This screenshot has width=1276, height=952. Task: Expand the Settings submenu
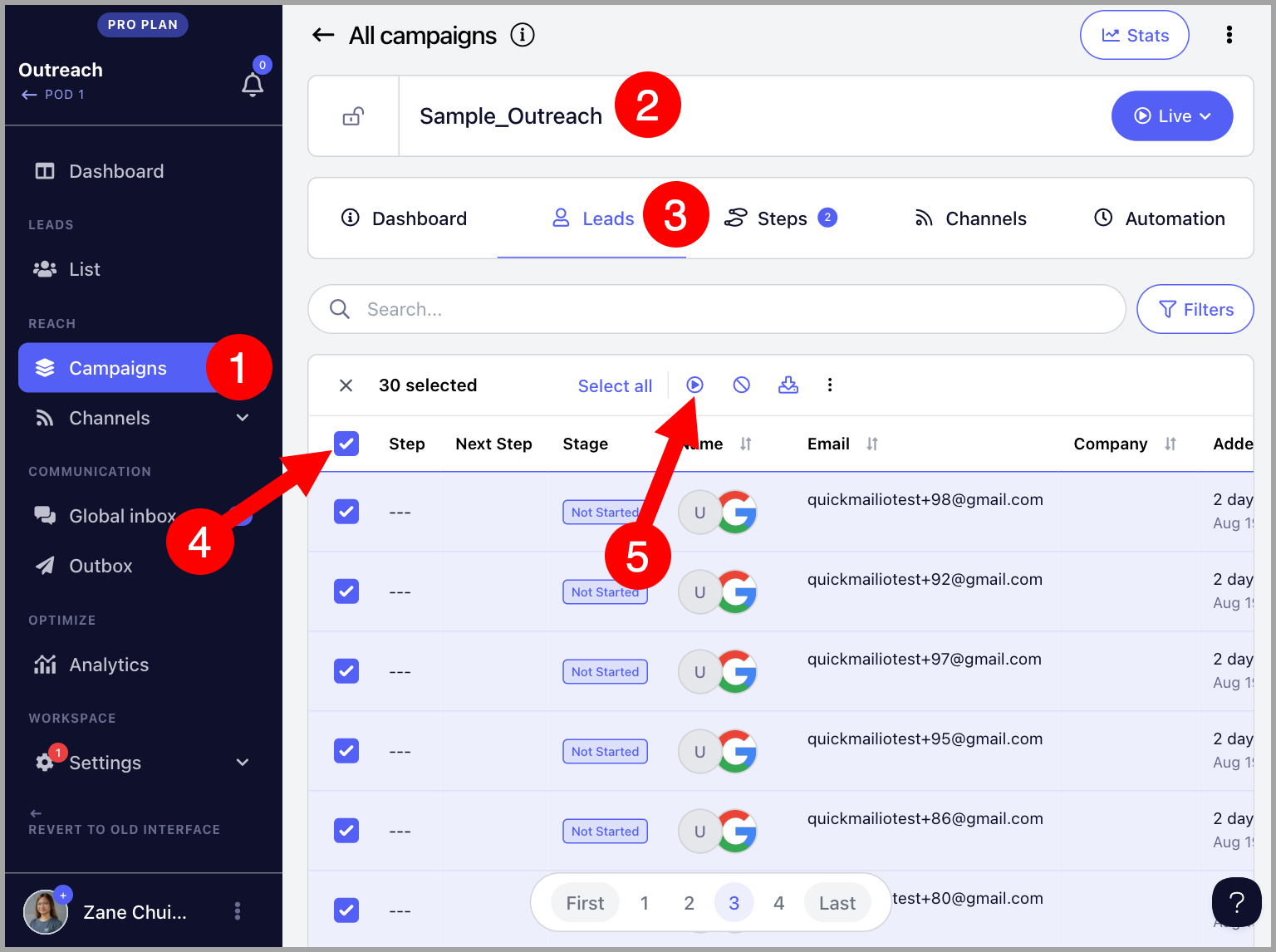point(243,763)
